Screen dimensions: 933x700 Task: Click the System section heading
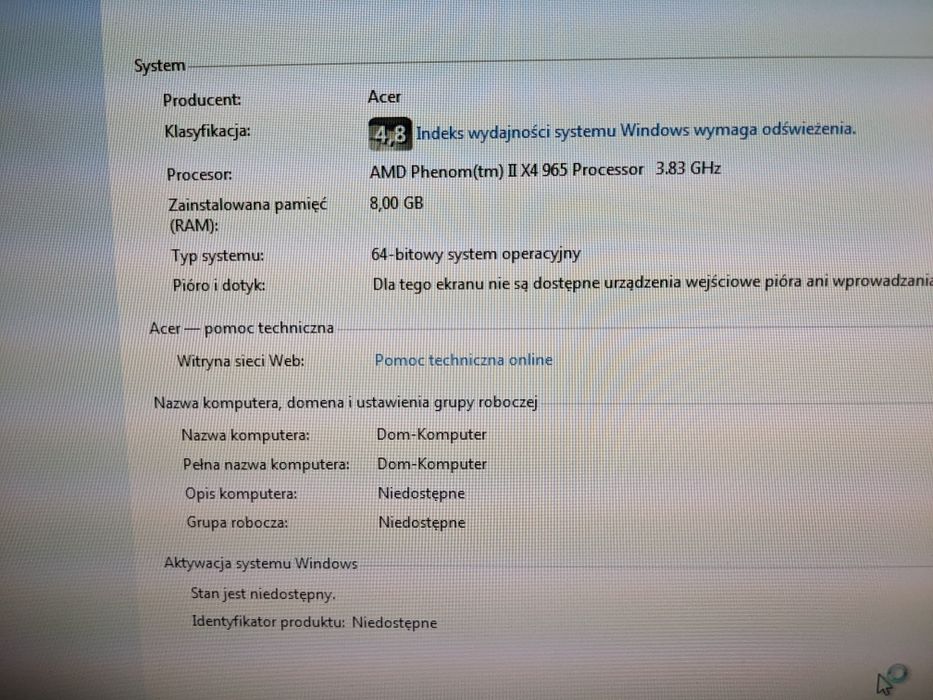tap(159, 65)
